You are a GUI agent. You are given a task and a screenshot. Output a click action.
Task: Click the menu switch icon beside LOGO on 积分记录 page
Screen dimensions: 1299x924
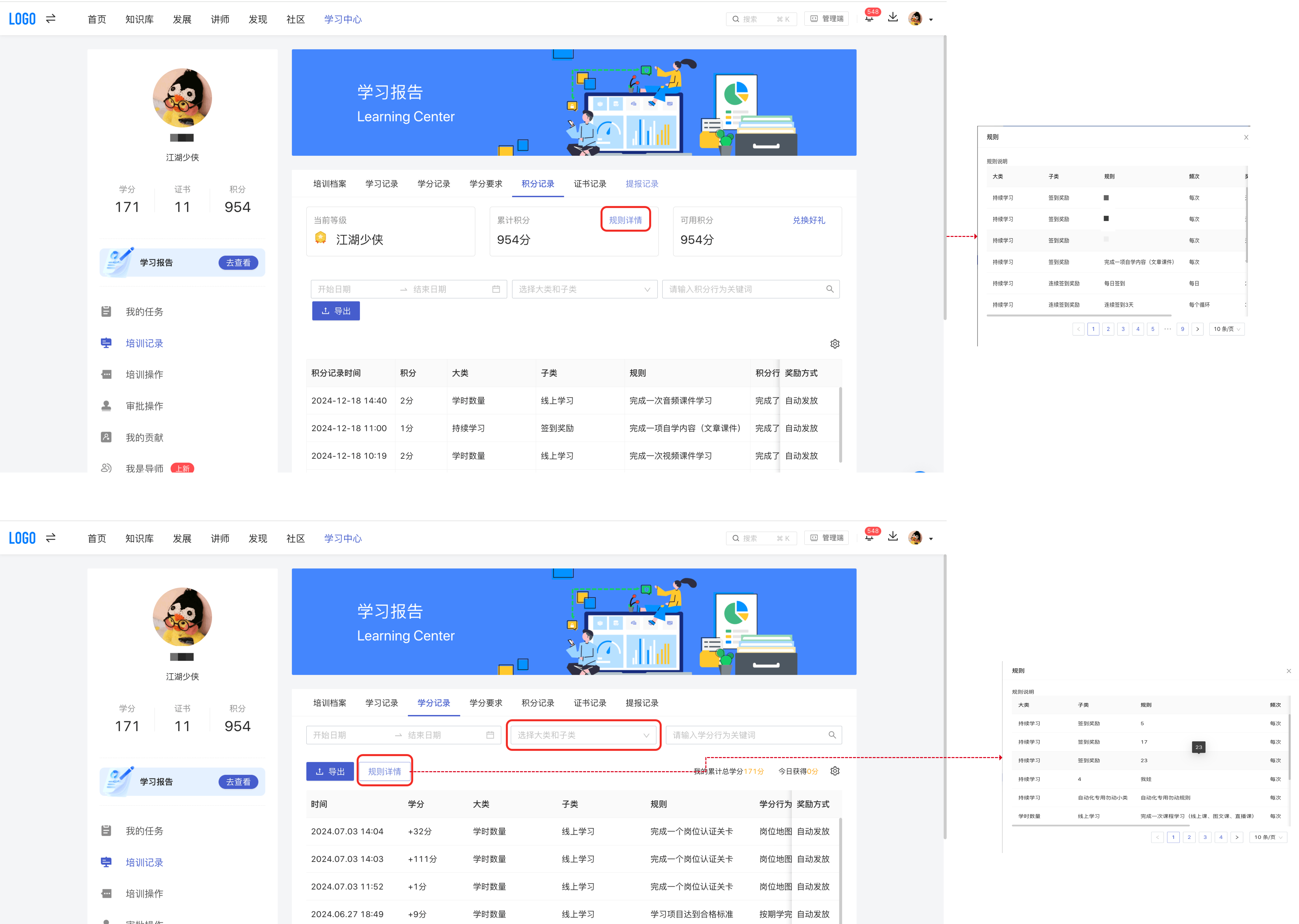coord(51,19)
